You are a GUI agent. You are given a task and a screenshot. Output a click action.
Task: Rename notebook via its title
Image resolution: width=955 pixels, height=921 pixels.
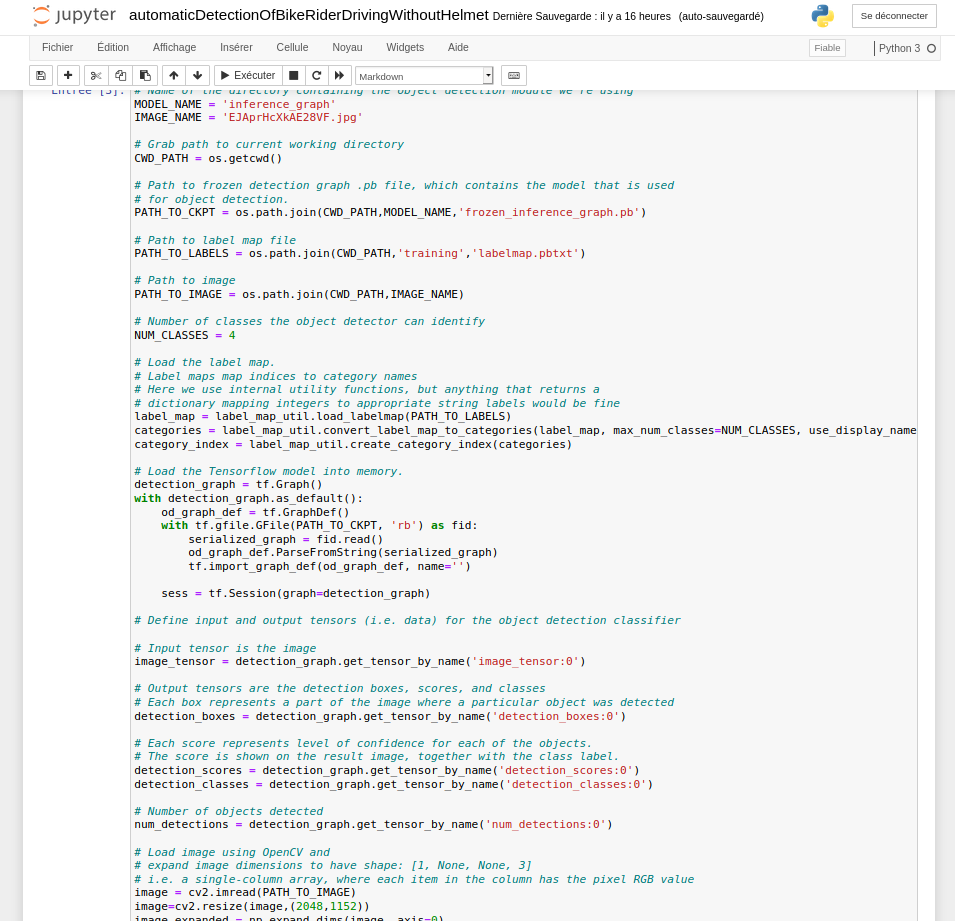click(309, 15)
